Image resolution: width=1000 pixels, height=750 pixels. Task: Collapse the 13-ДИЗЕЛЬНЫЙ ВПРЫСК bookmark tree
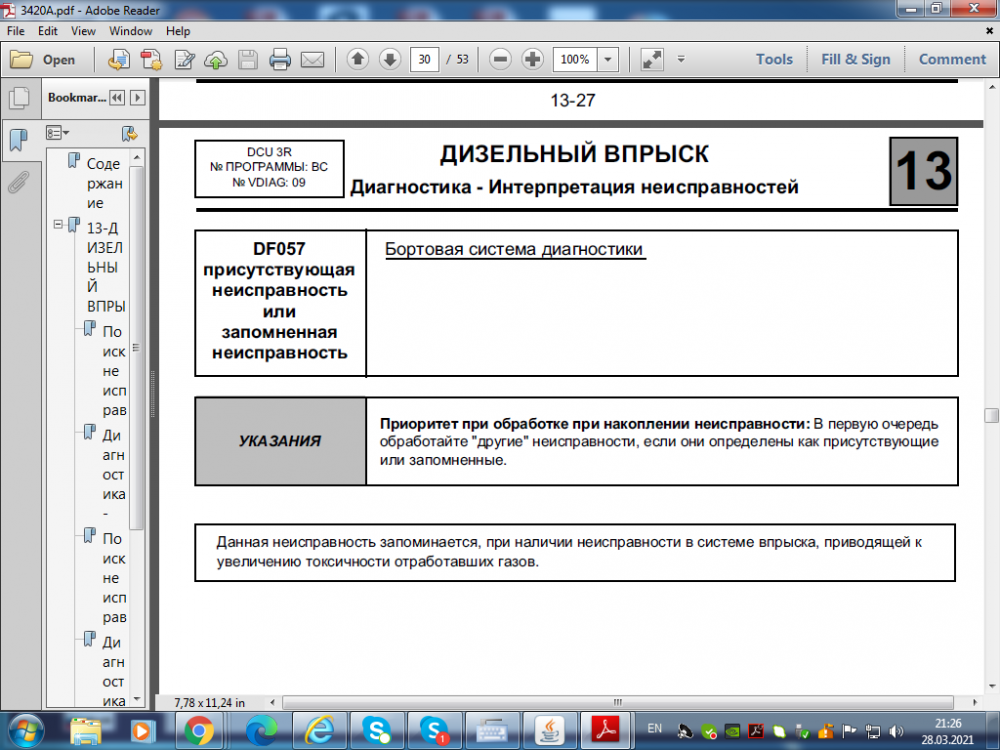(x=58, y=224)
